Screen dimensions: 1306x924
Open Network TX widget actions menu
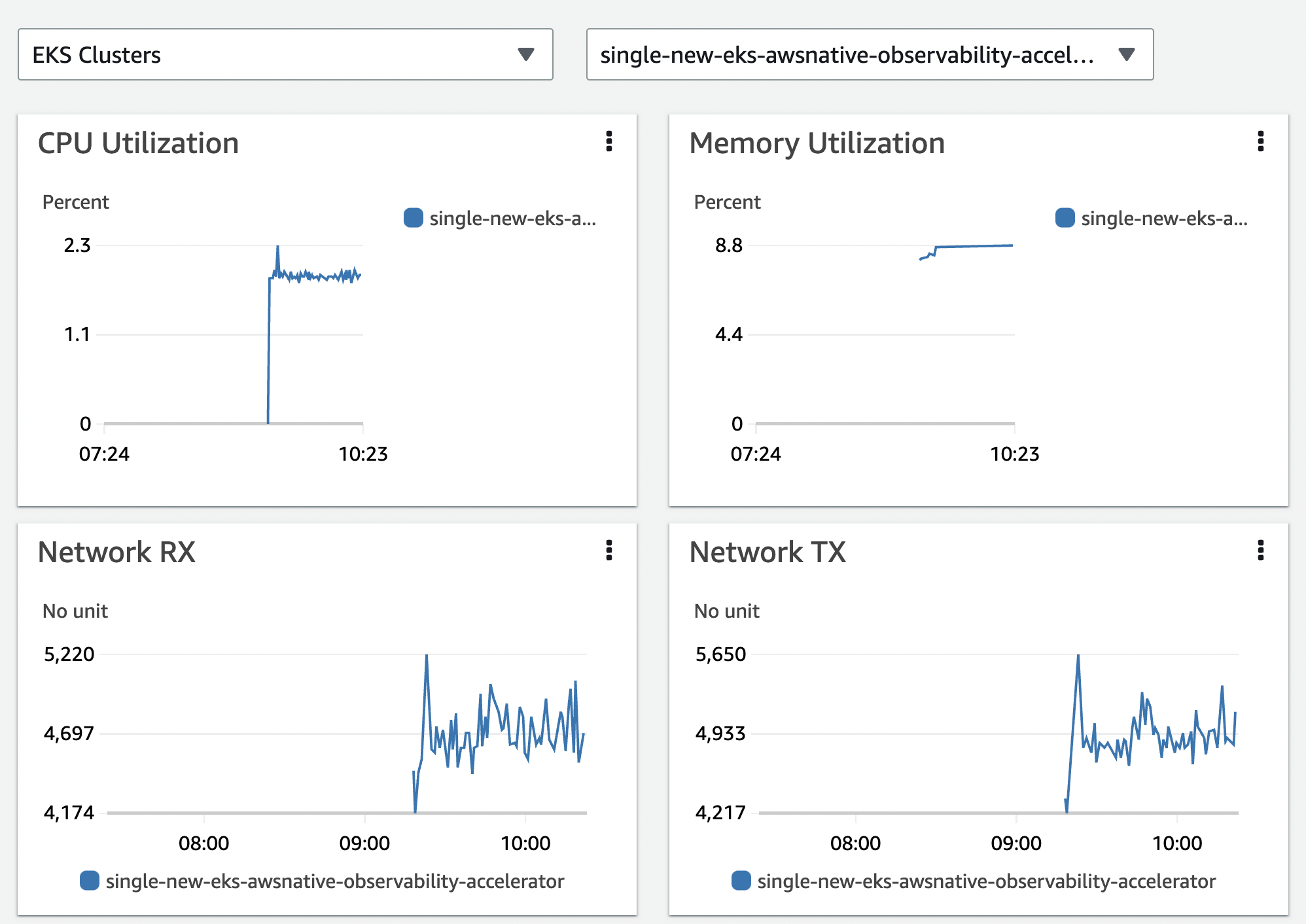click(1260, 550)
